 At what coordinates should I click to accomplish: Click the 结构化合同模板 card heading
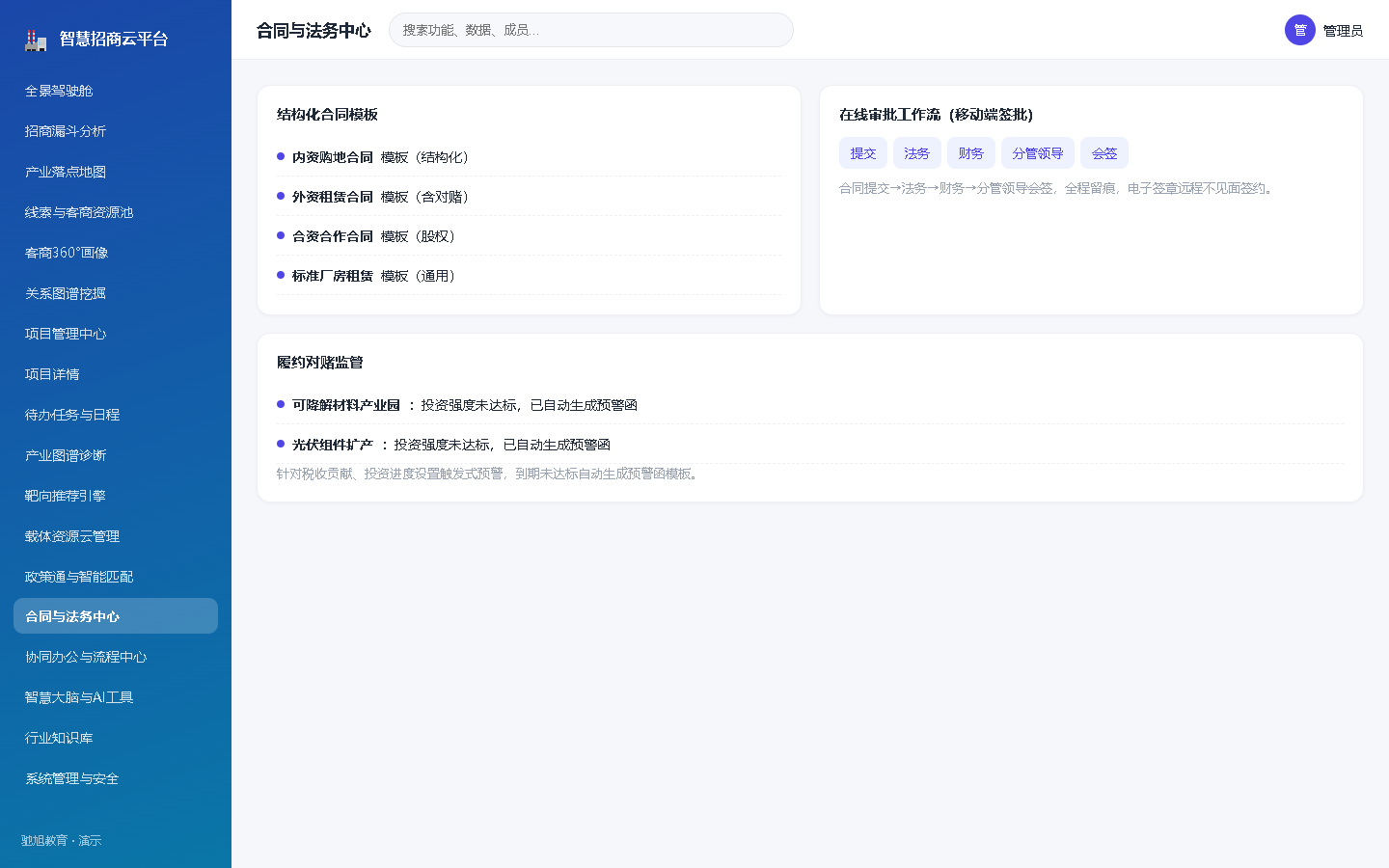click(327, 114)
